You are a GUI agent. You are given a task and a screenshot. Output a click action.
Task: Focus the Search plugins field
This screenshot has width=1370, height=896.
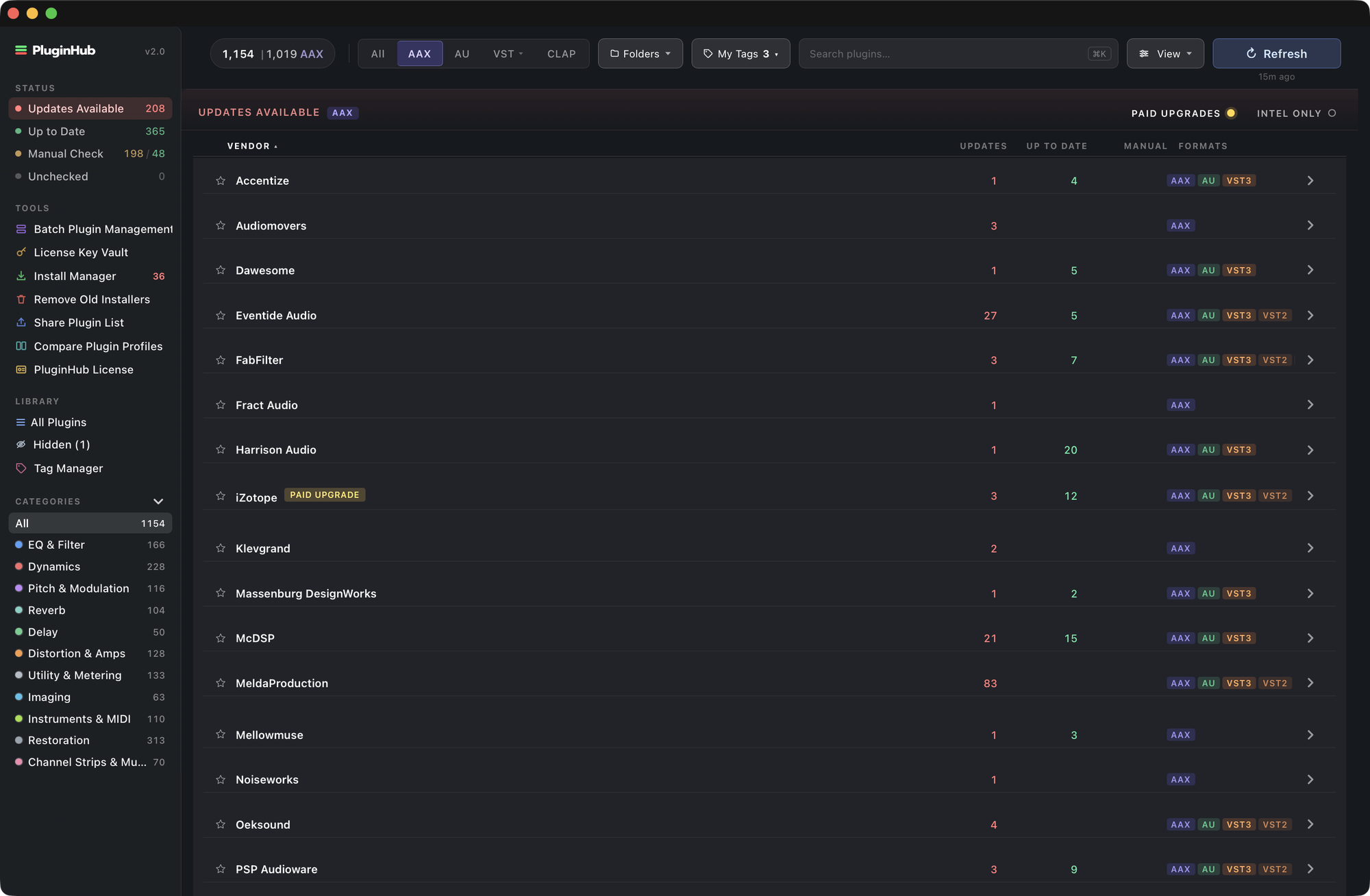958,53
